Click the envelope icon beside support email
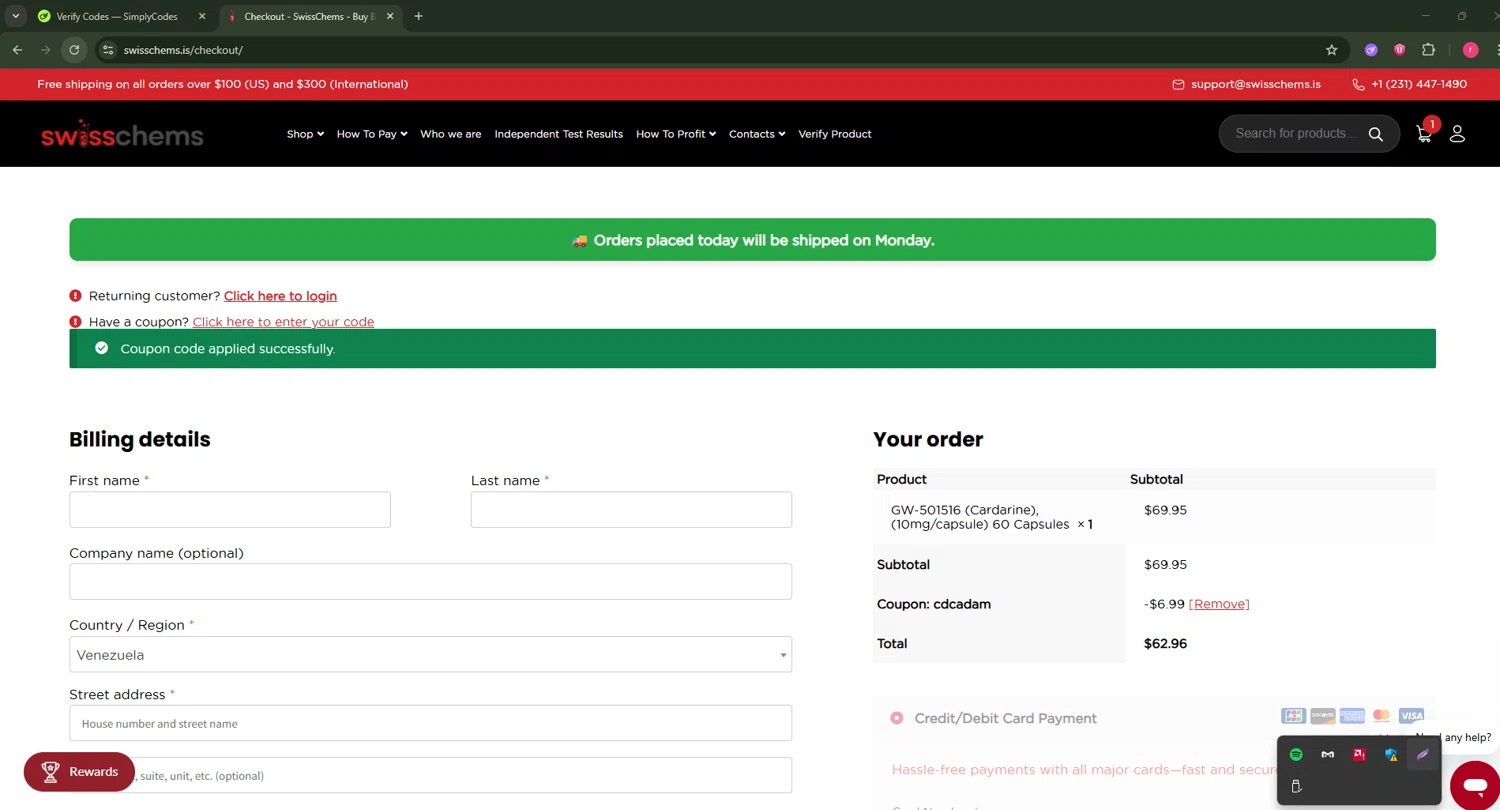The width and height of the screenshot is (1500, 810). point(1178,85)
